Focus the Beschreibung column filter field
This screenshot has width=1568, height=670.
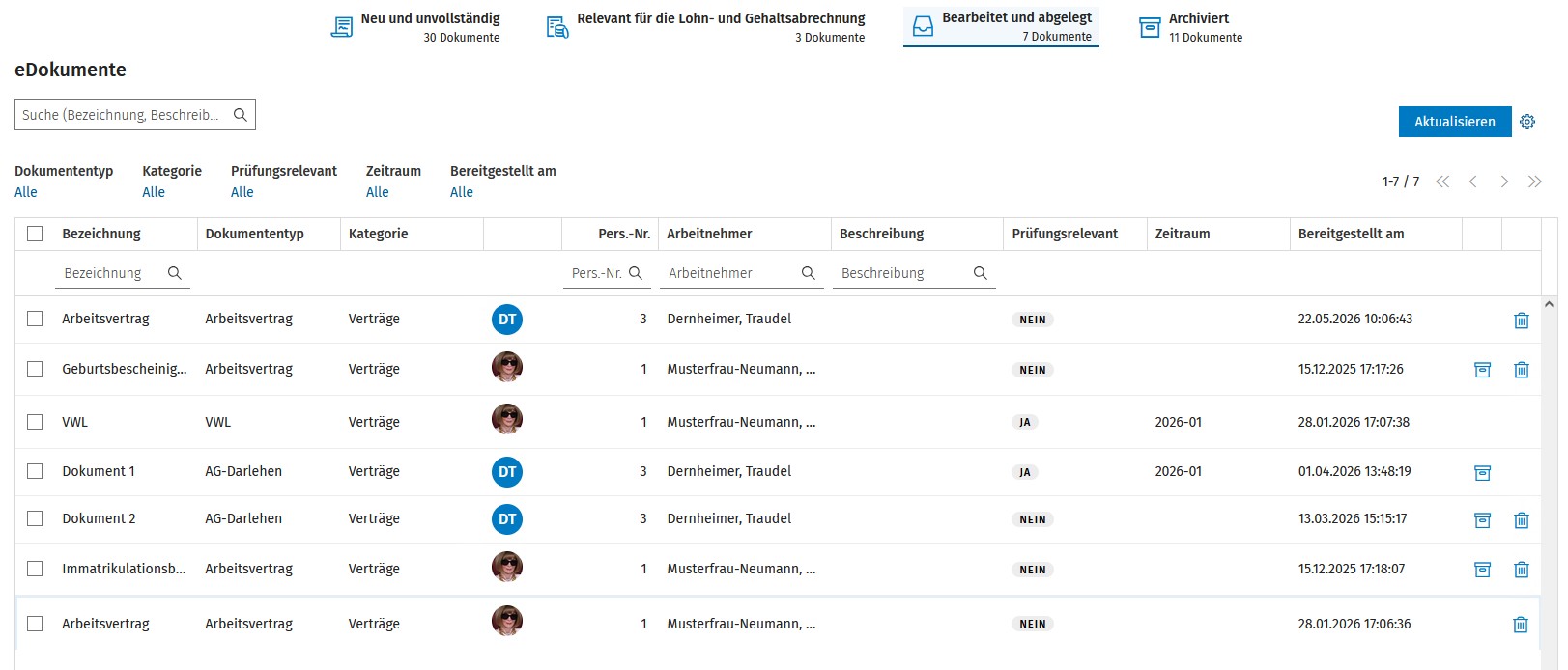[914, 273]
